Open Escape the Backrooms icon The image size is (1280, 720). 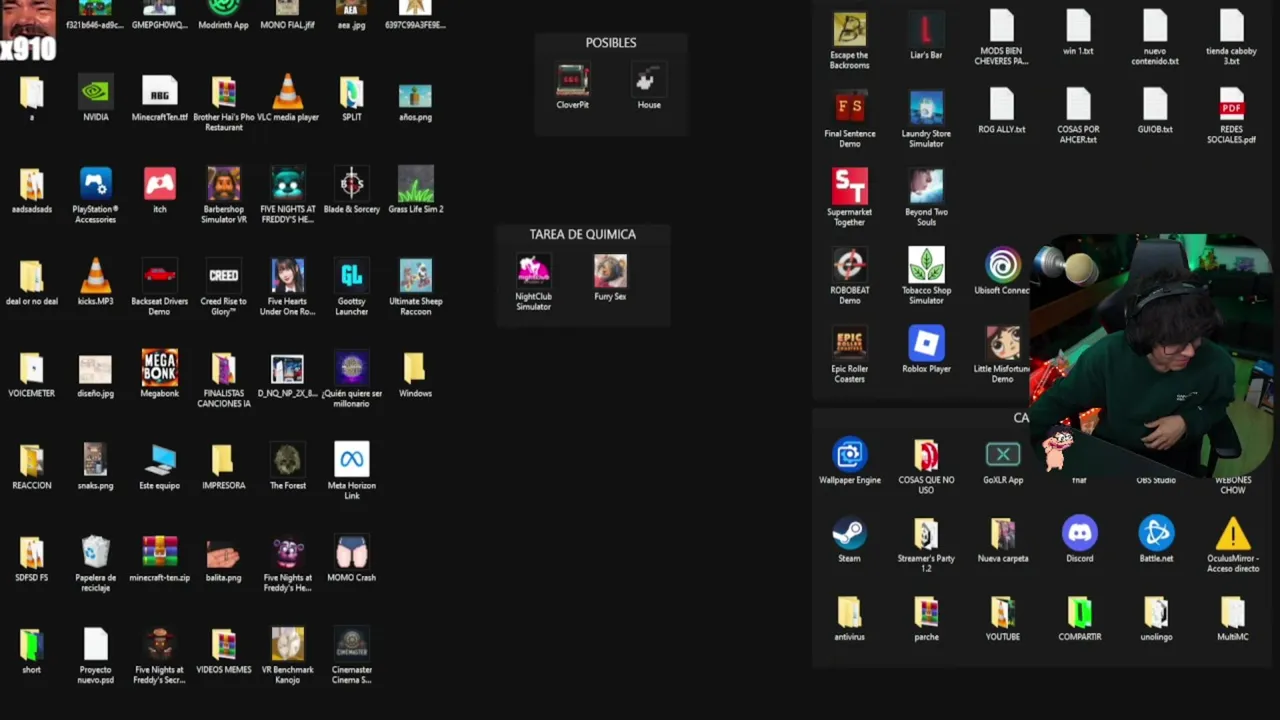[x=849, y=29]
